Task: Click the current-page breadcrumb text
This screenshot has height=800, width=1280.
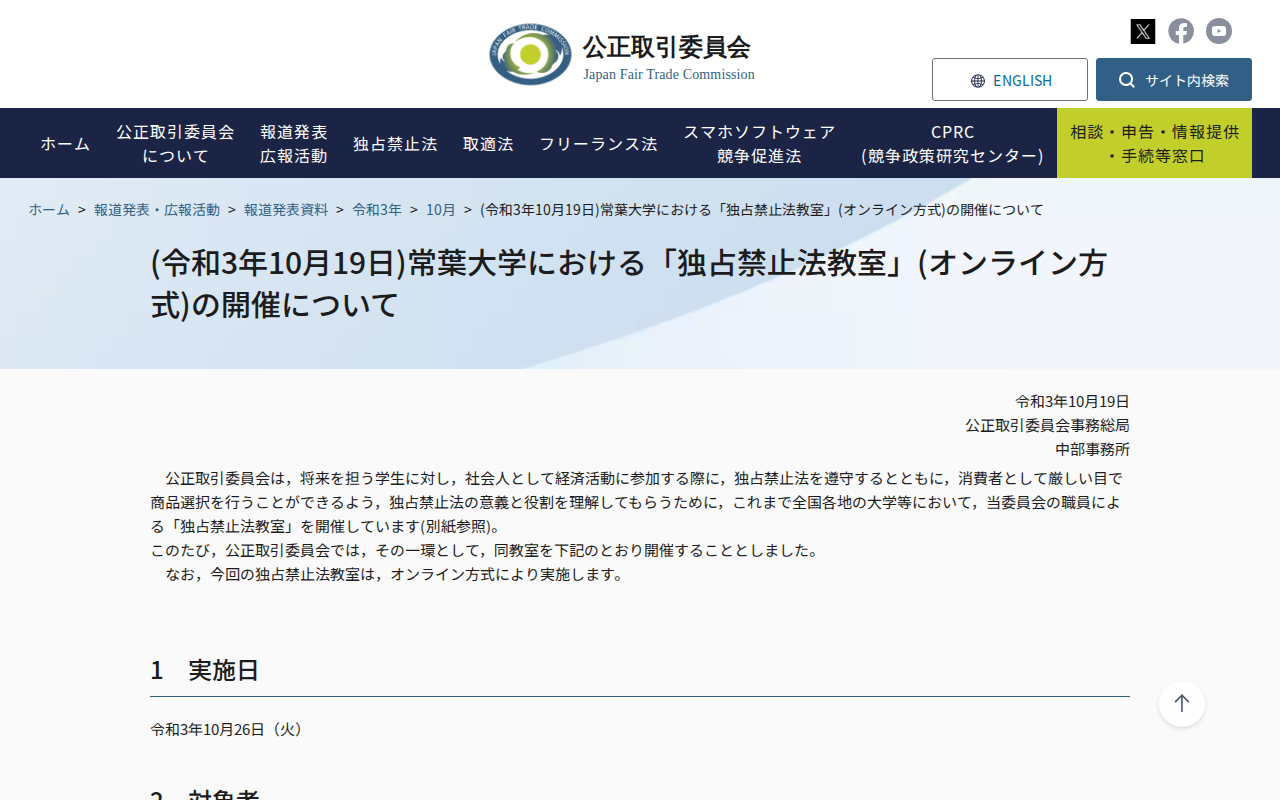Action: pyautogui.click(x=762, y=210)
